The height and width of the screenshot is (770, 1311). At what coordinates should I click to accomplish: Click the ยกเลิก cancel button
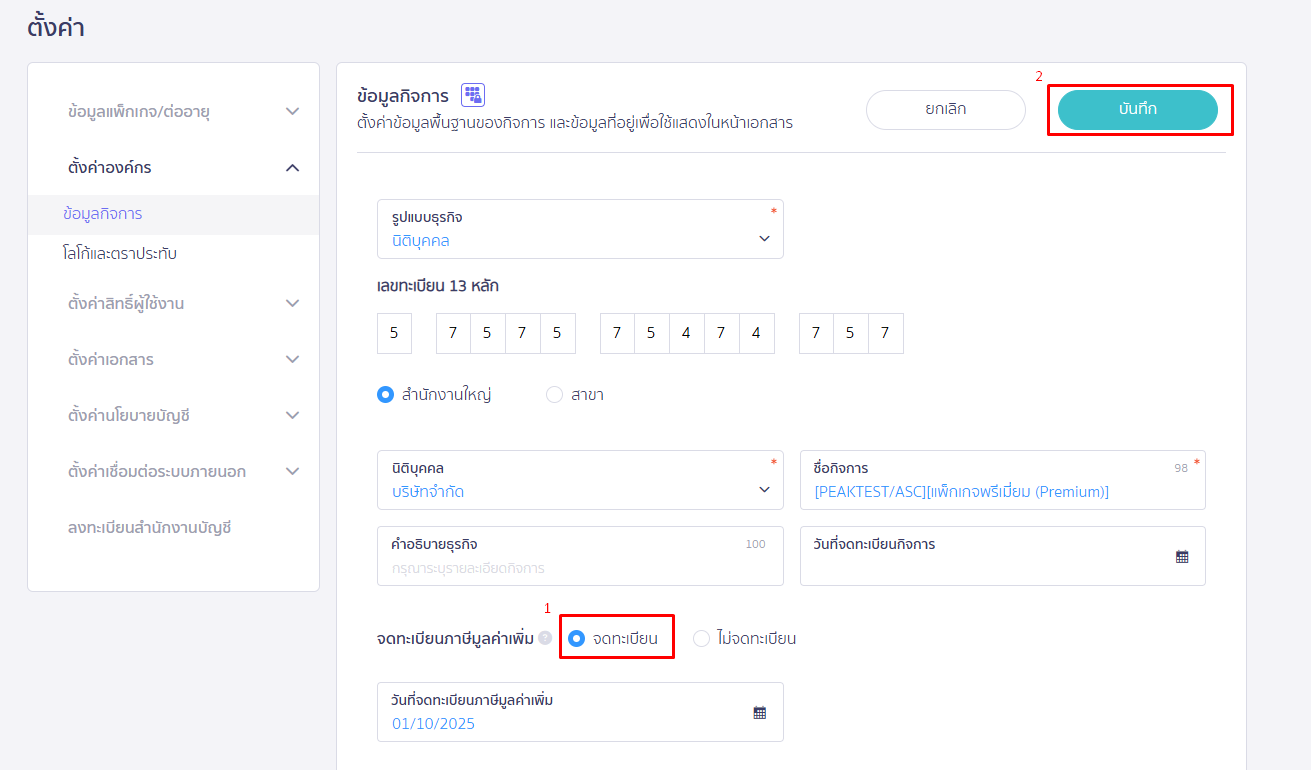945,110
